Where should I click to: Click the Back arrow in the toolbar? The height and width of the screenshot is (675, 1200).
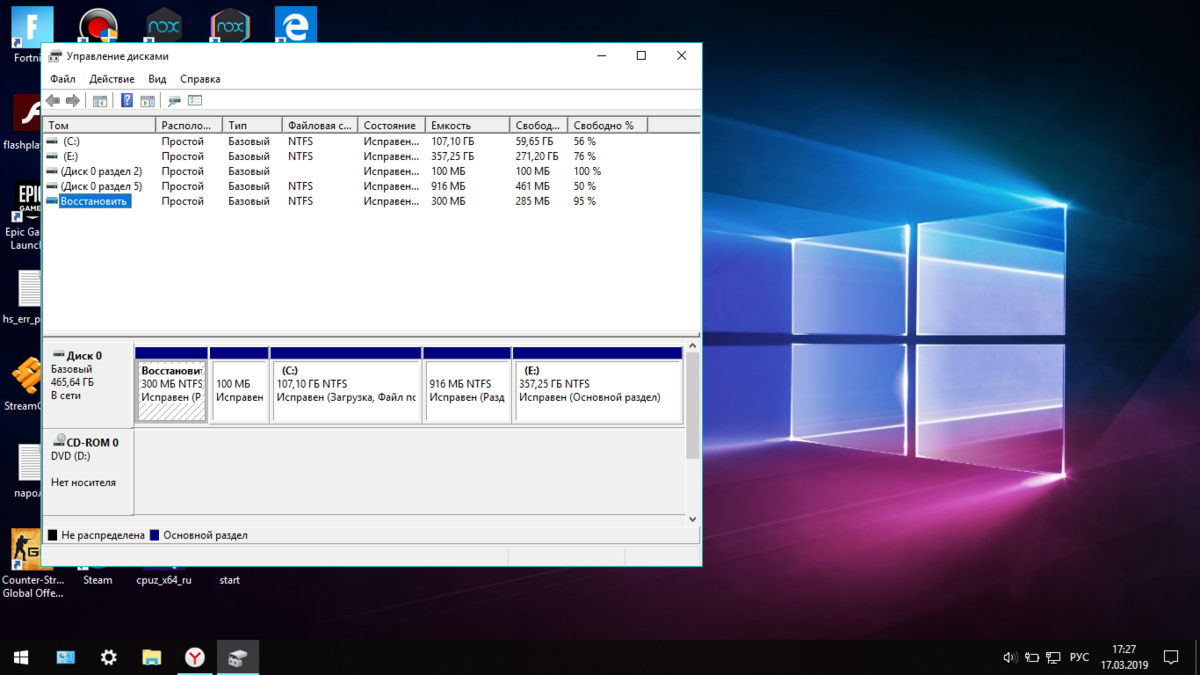click(x=53, y=101)
